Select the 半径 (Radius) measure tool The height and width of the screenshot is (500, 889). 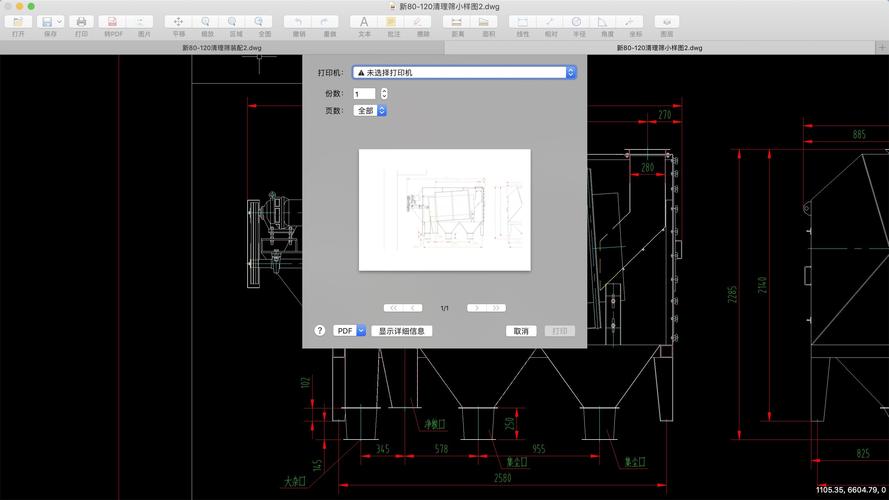(x=578, y=21)
